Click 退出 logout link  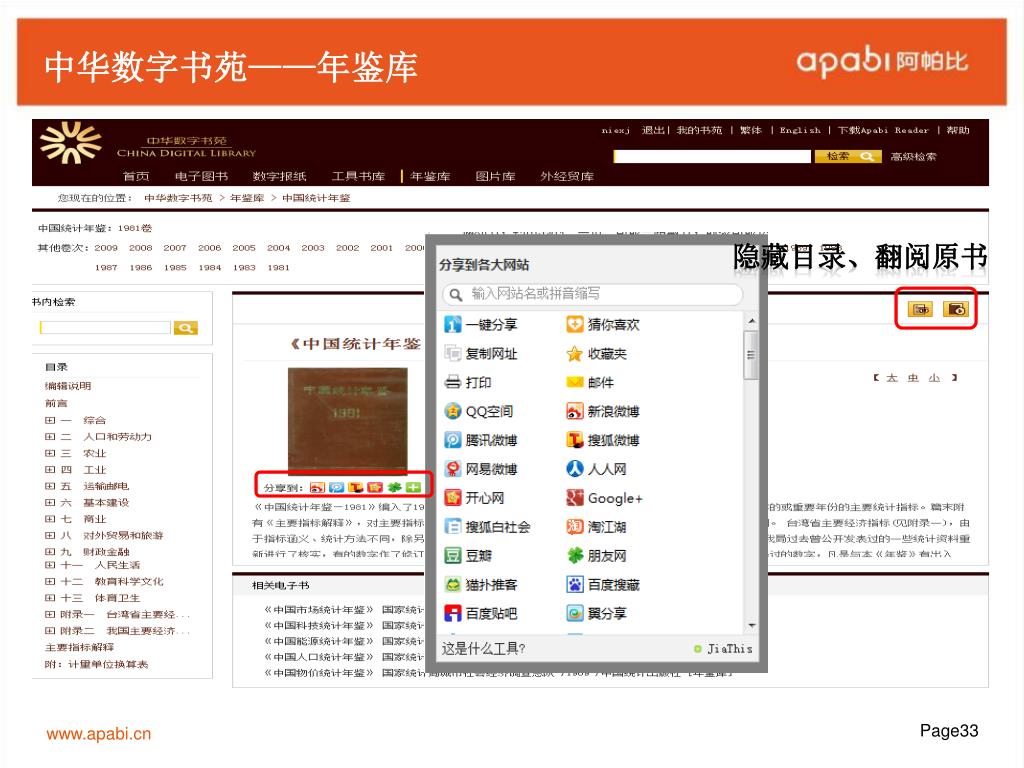point(652,130)
